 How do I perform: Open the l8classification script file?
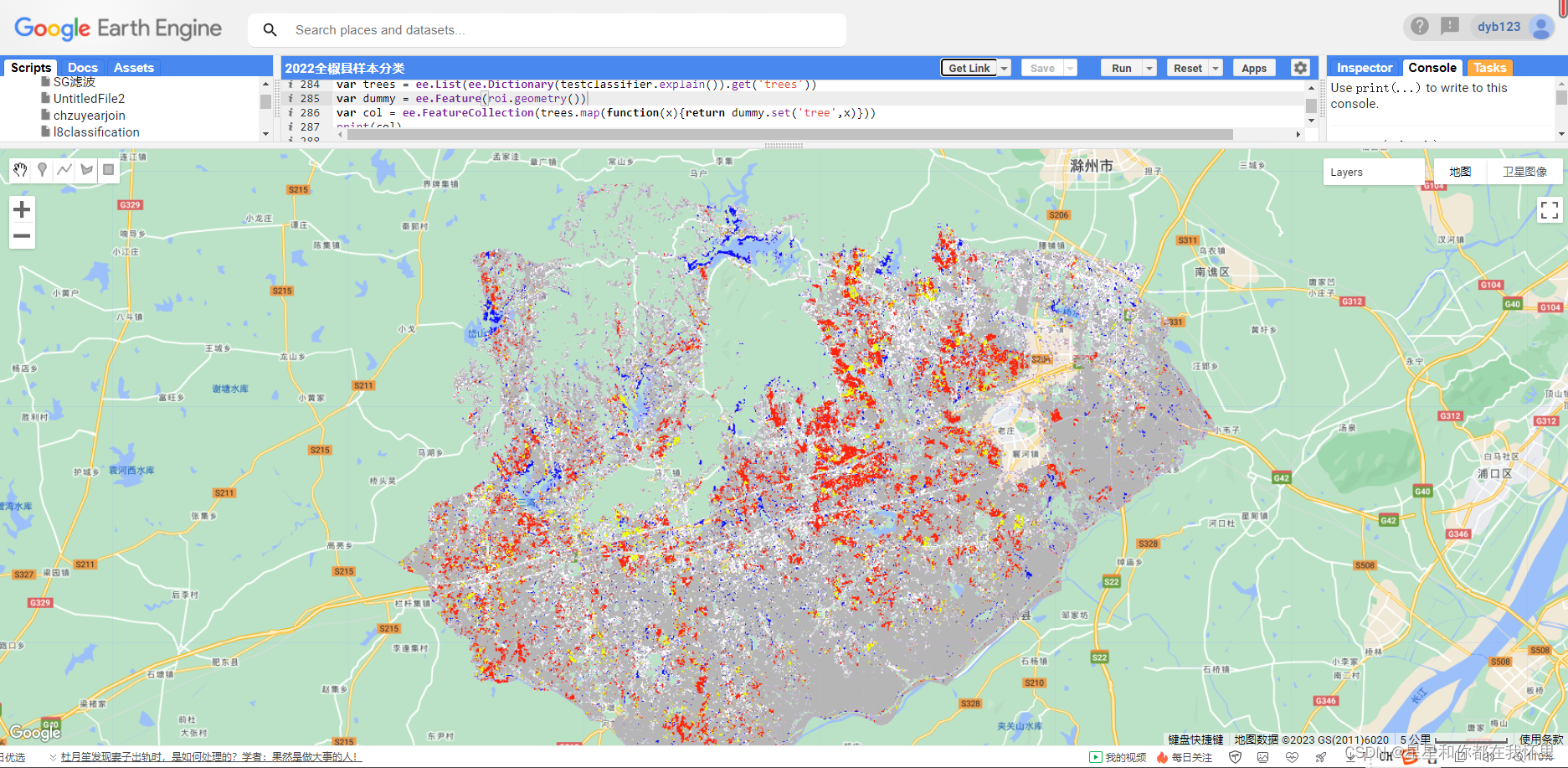click(96, 132)
